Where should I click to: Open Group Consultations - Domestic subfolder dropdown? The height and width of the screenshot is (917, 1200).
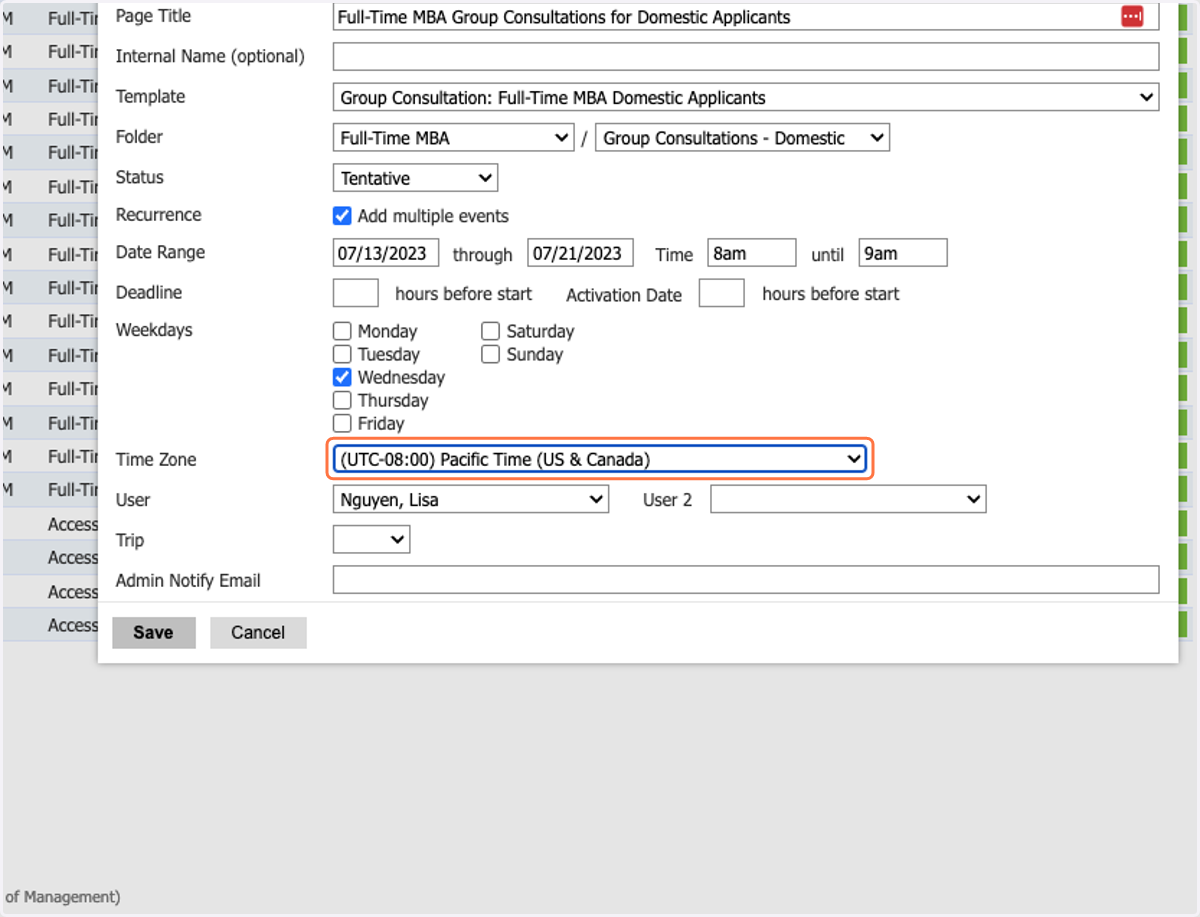[x=742, y=138]
